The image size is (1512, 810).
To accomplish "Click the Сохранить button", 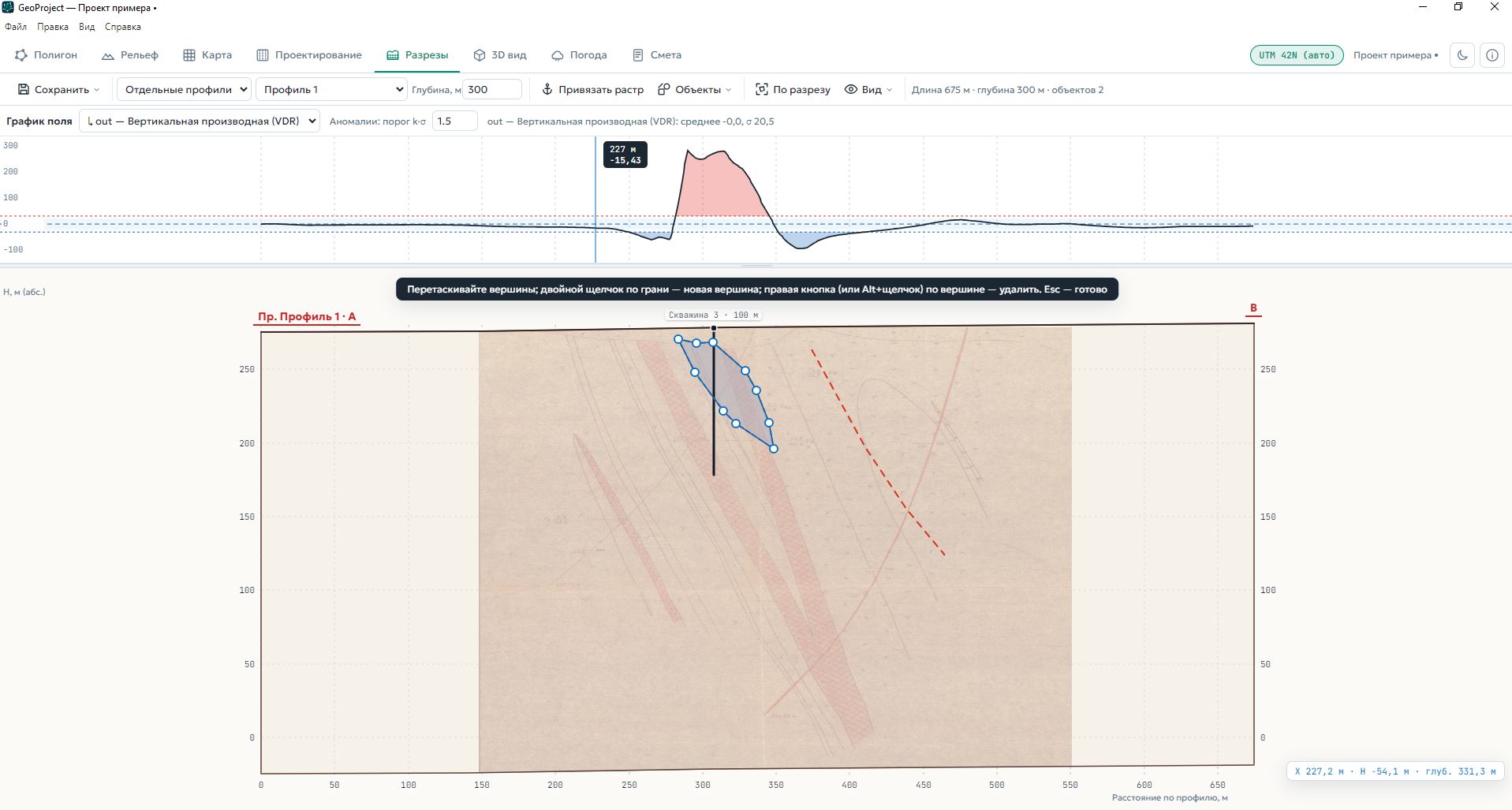I will (58, 89).
